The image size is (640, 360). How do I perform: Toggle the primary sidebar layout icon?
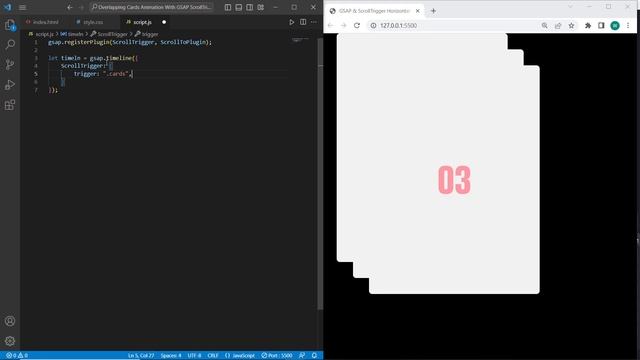(228, 7)
